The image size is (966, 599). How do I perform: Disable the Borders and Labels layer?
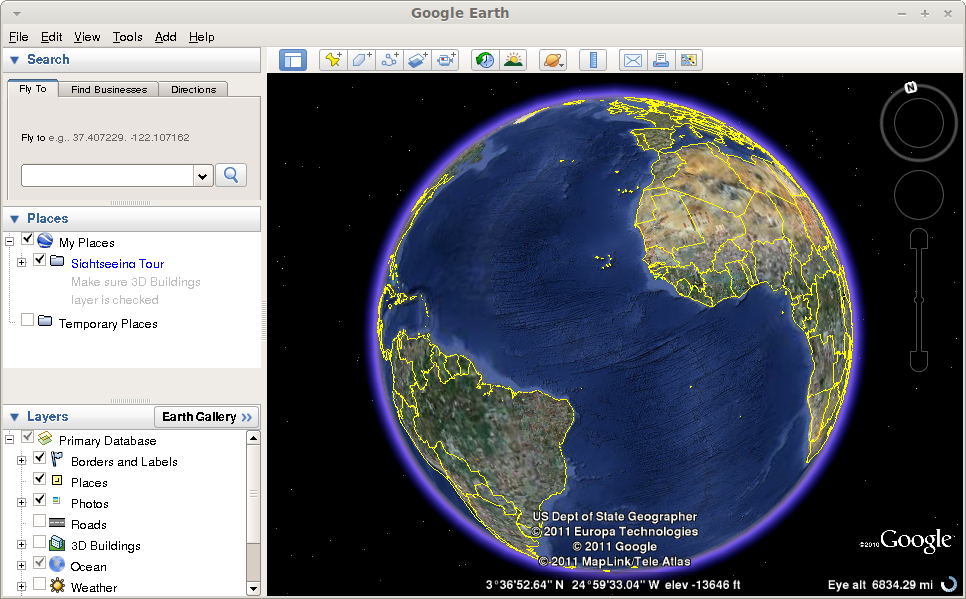point(39,458)
